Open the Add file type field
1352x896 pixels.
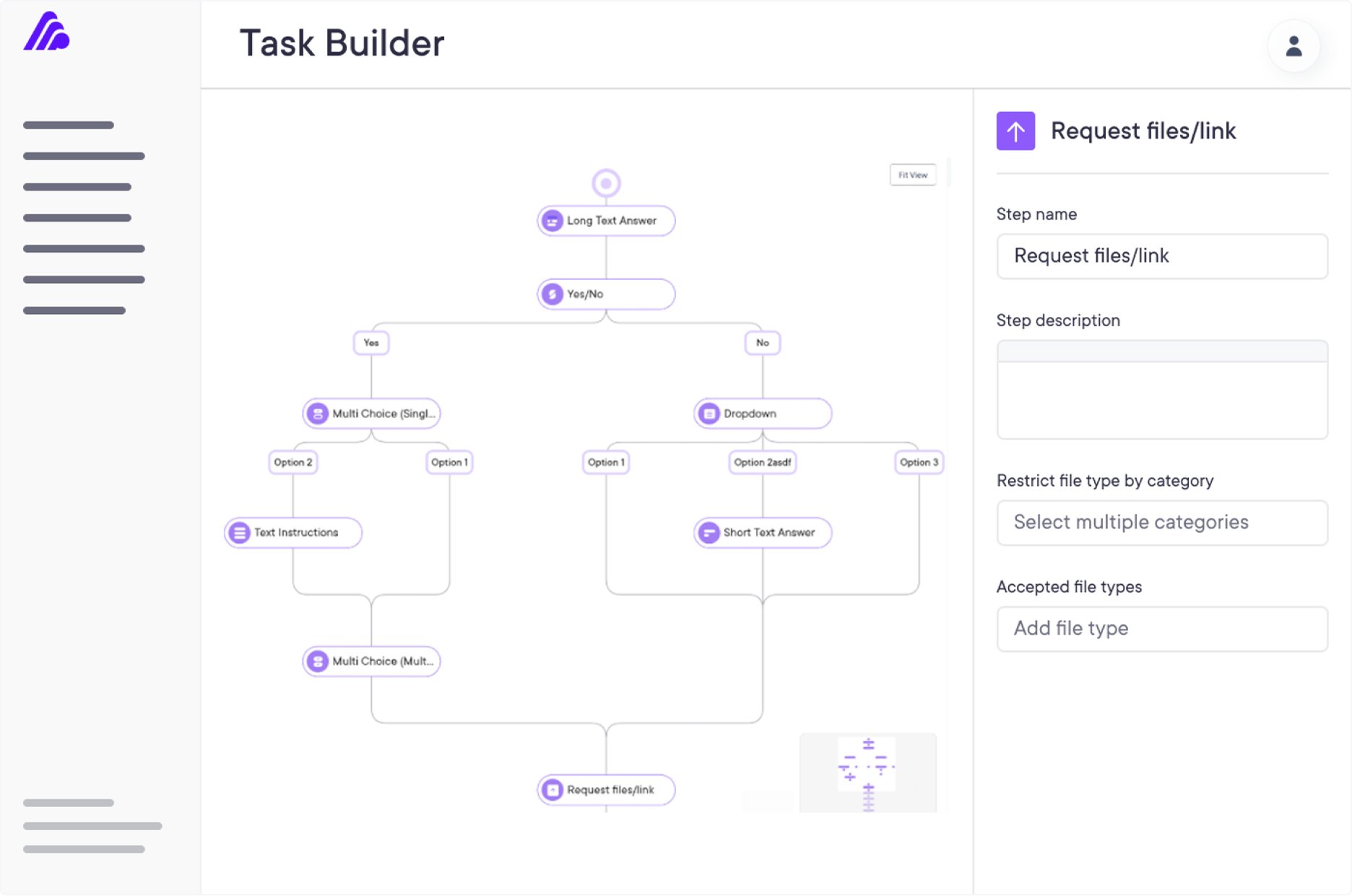(1161, 629)
